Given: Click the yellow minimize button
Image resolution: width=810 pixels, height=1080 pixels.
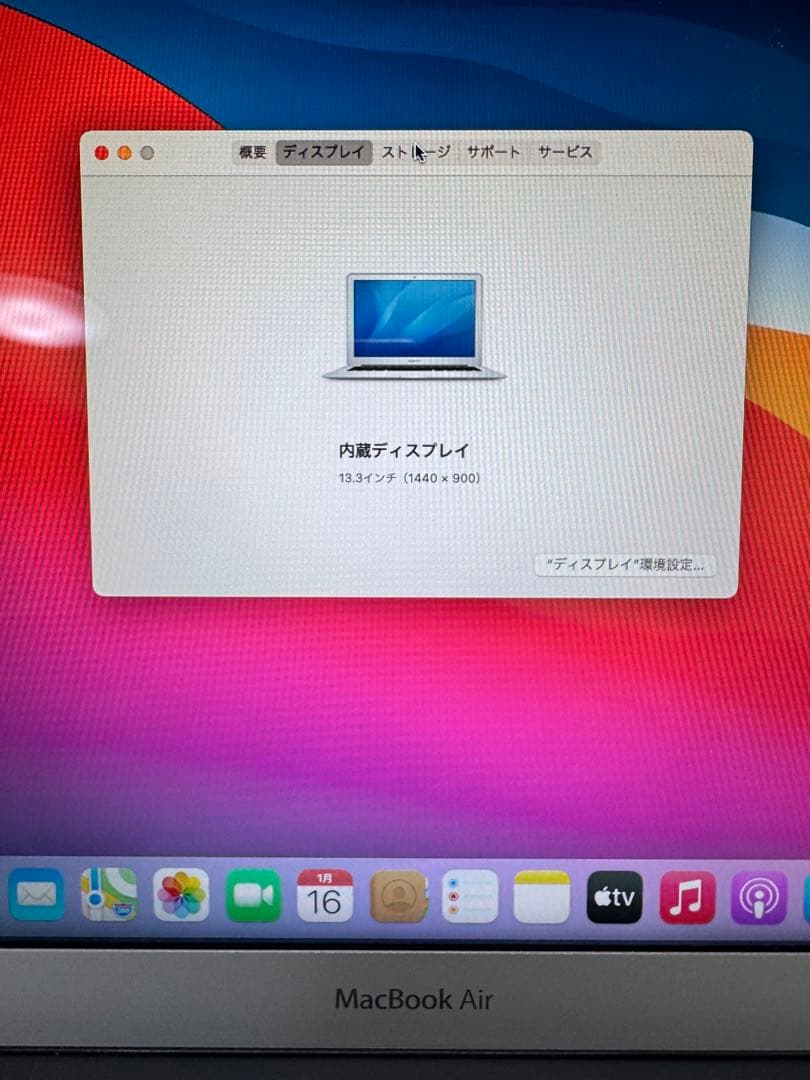Looking at the screenshot, I should pos(122,152).
